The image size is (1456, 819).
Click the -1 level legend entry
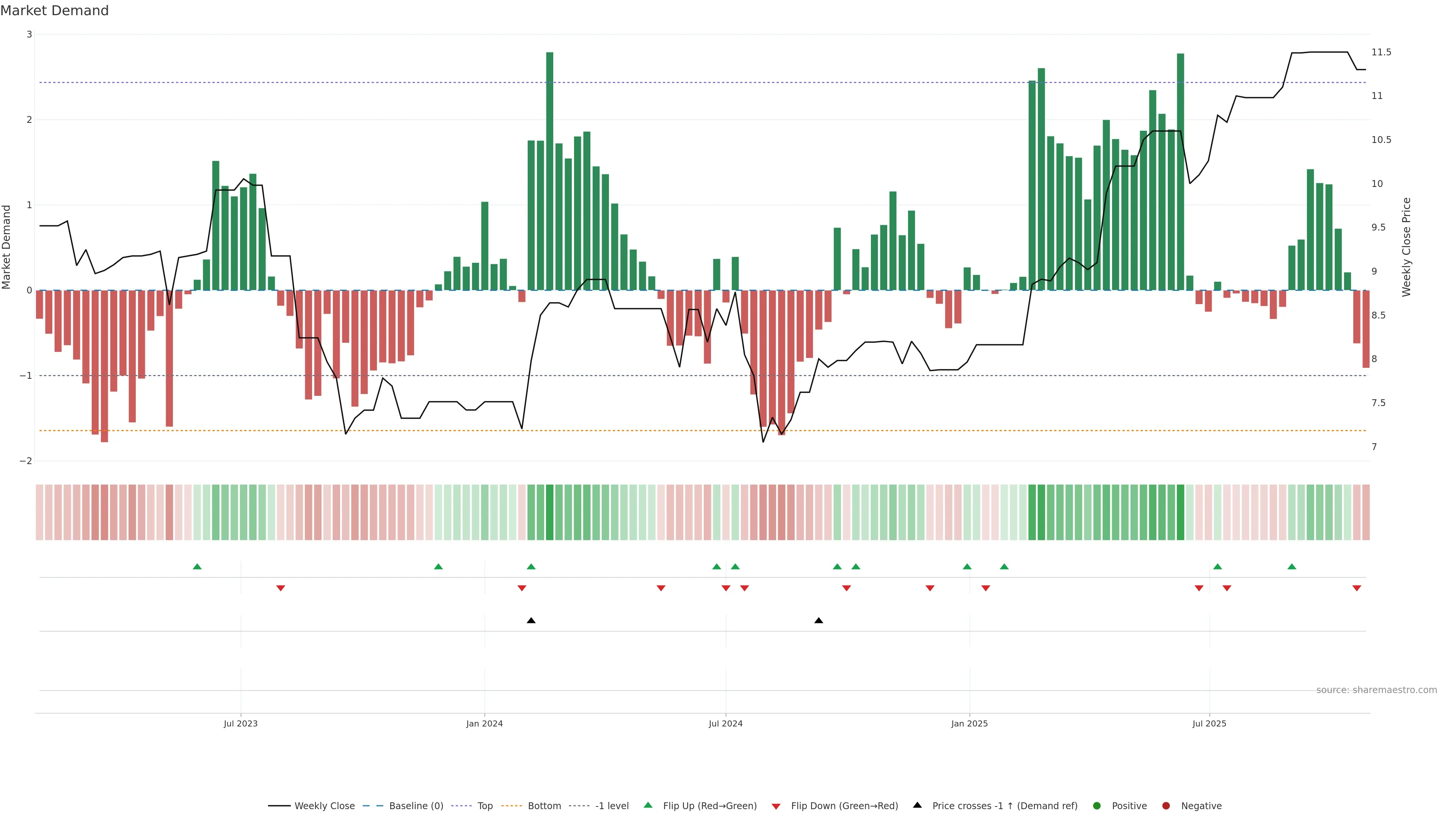click(612, 806)
